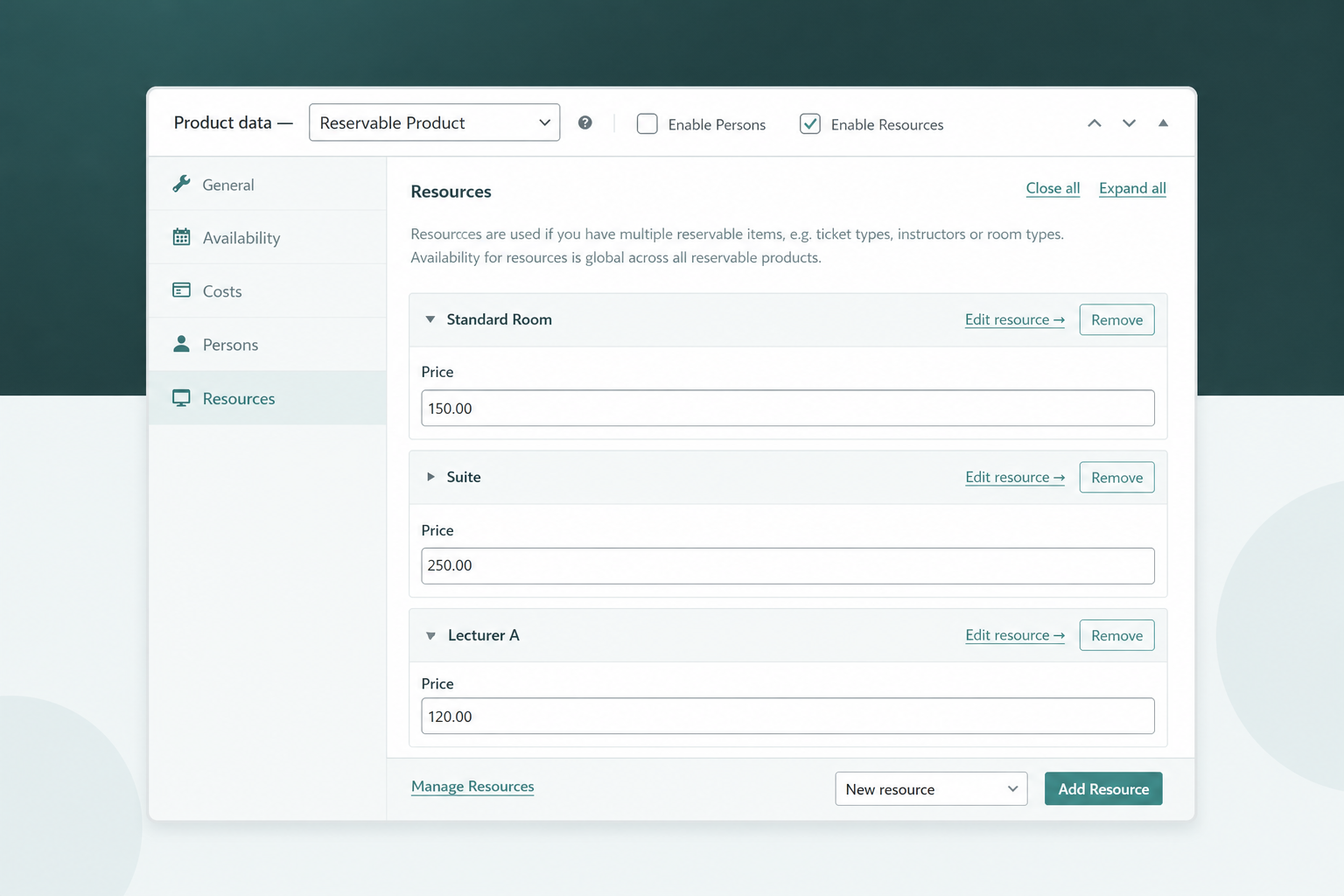Click the Availability calendar icon

click(x=181, y=237)
